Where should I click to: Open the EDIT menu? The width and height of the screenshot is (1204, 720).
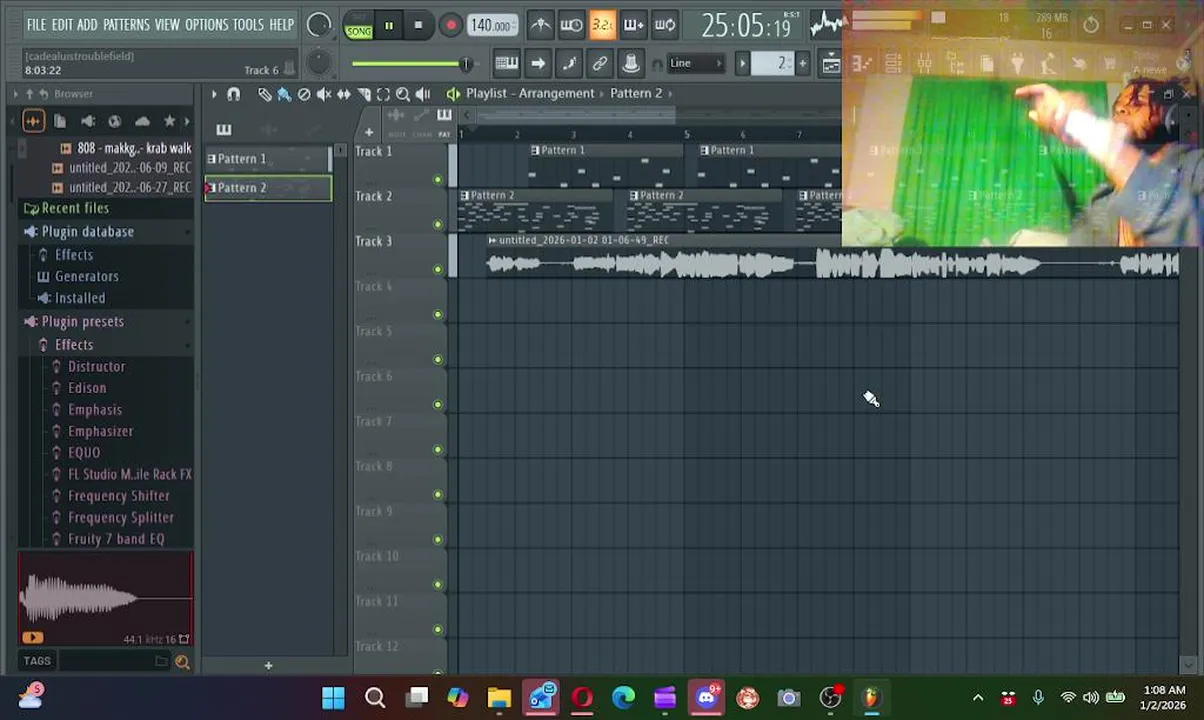[x=62, y=24]
